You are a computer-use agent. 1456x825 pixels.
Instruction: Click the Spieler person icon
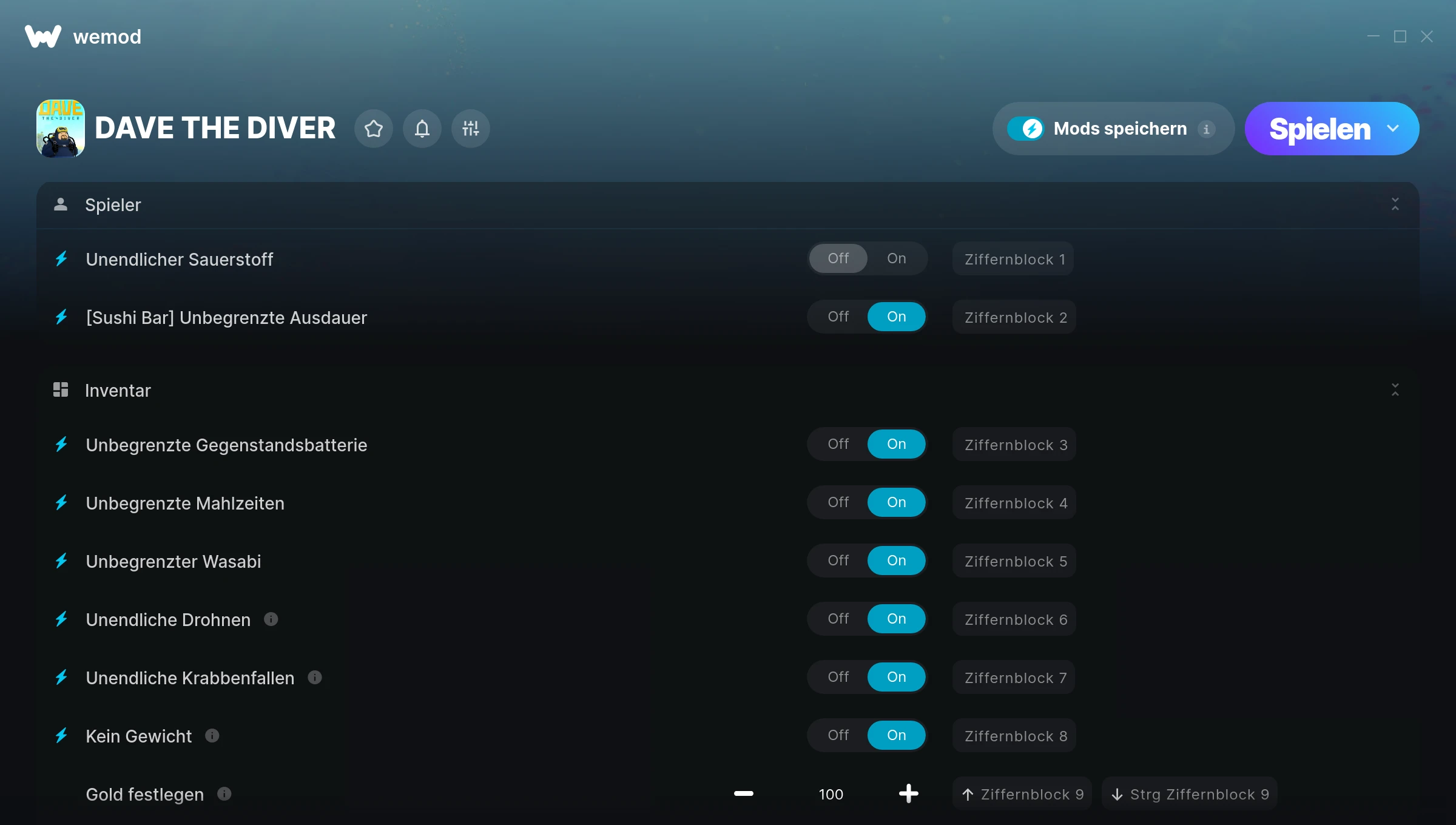click(61, 204)
